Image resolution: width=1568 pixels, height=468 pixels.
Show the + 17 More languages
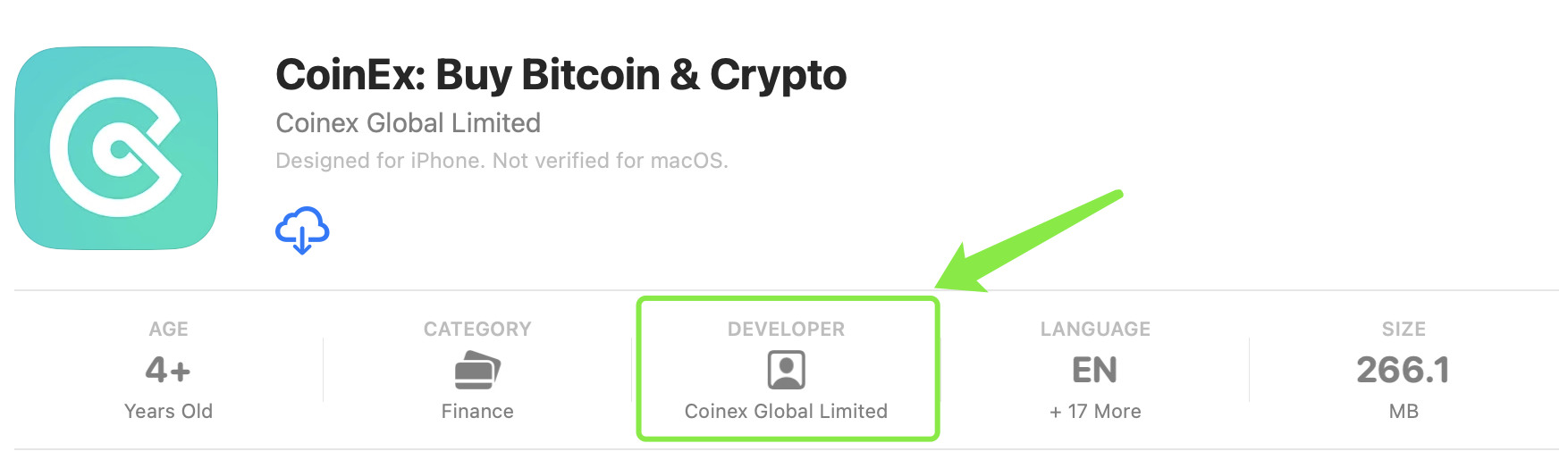[x=1095, y=412]
